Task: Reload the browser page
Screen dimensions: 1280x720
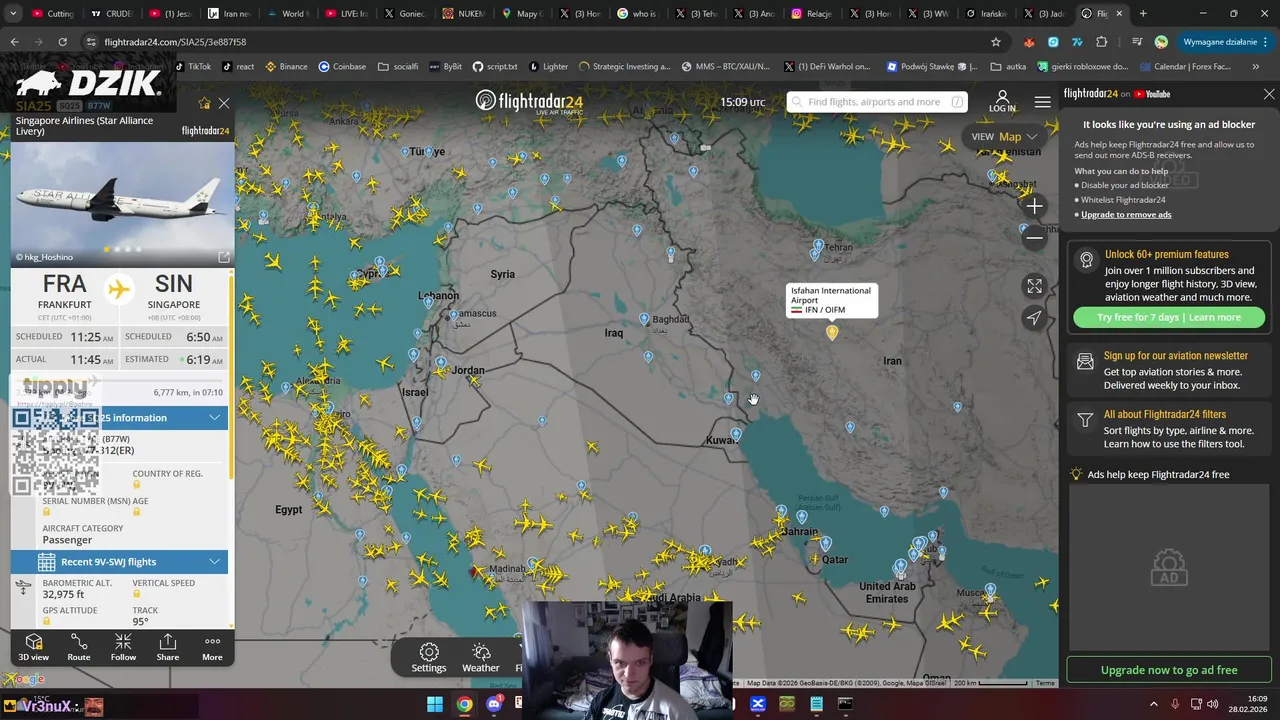Action: click(62, 42)
